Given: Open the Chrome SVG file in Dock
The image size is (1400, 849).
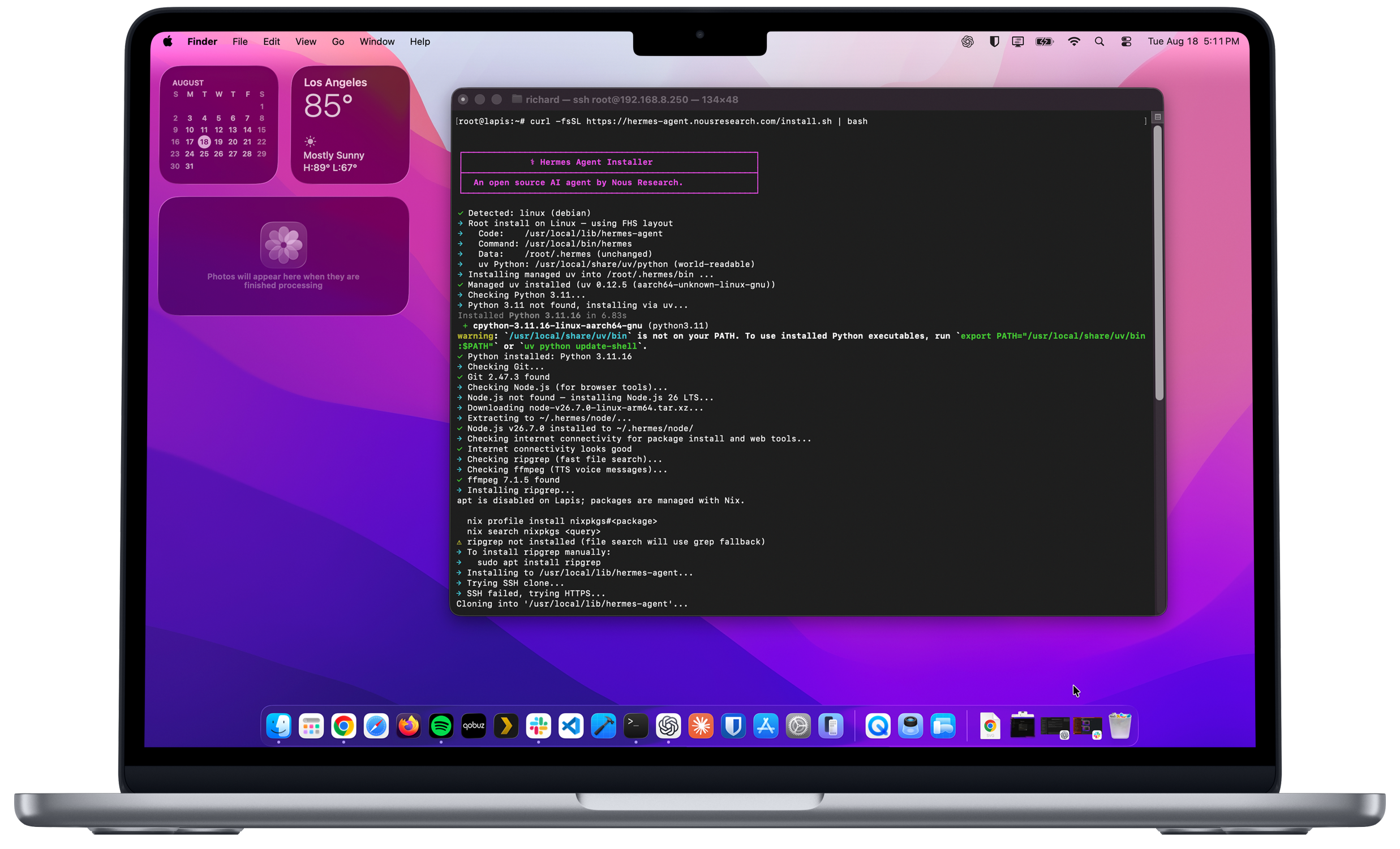Looking at the screenshot, I should 990,726.
